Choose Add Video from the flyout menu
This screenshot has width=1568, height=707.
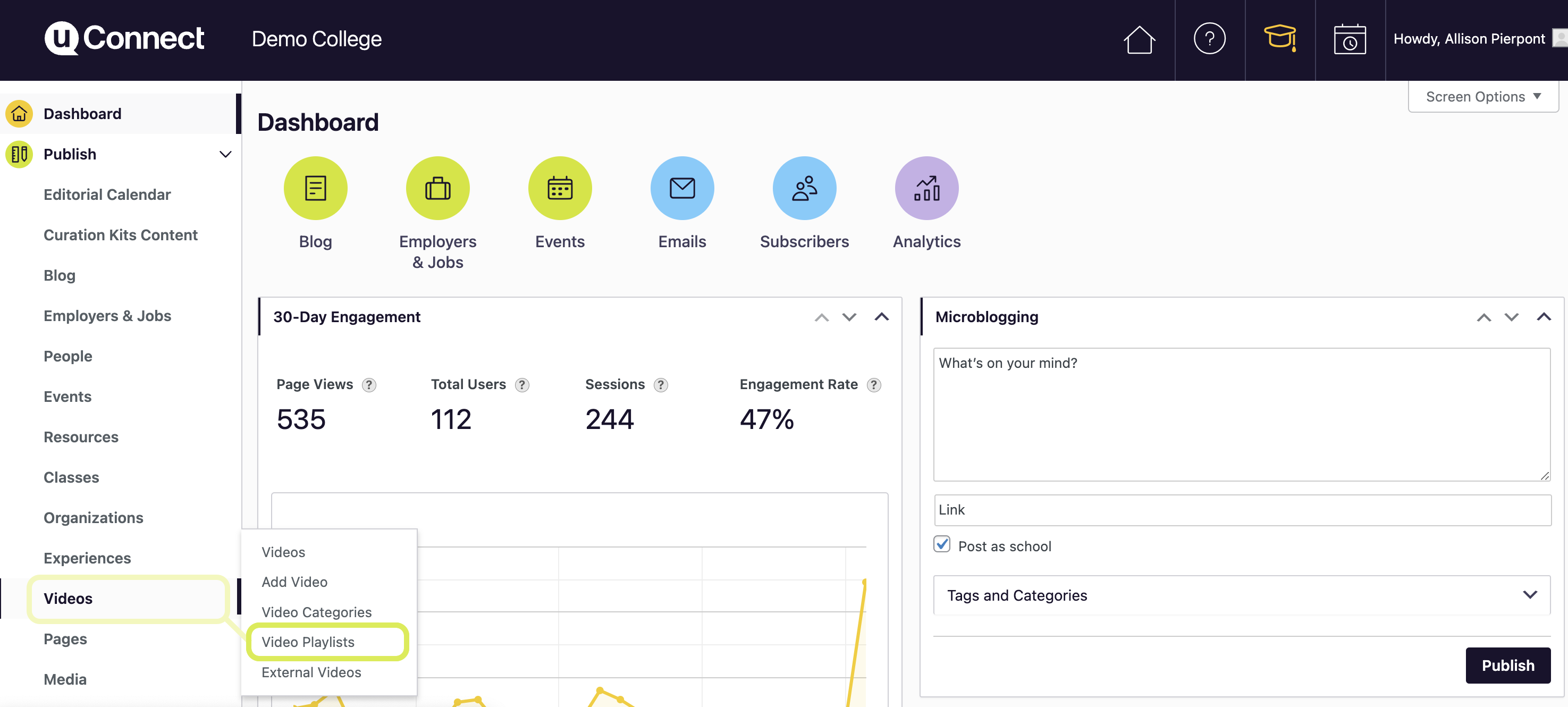tap(294, 582)
